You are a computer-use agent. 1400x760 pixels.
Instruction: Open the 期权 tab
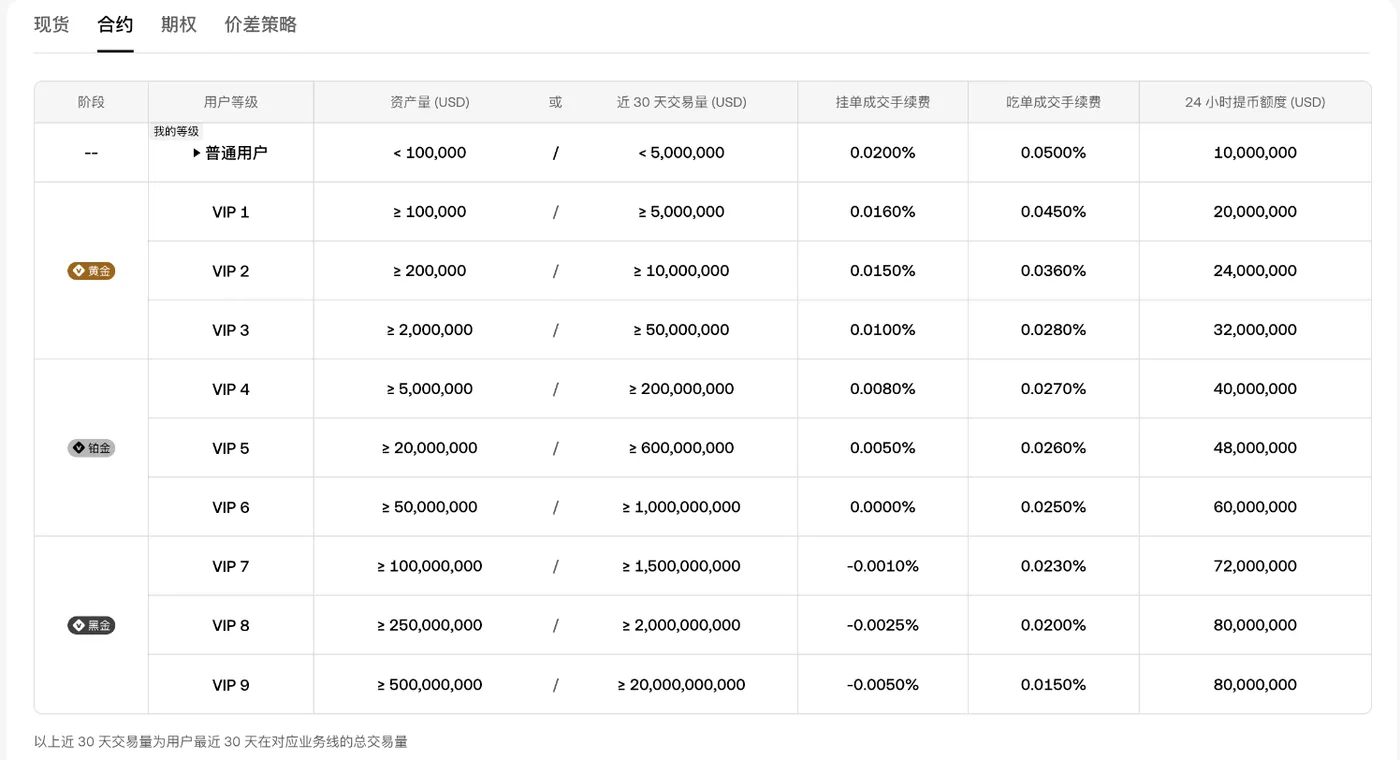point(179,25)
